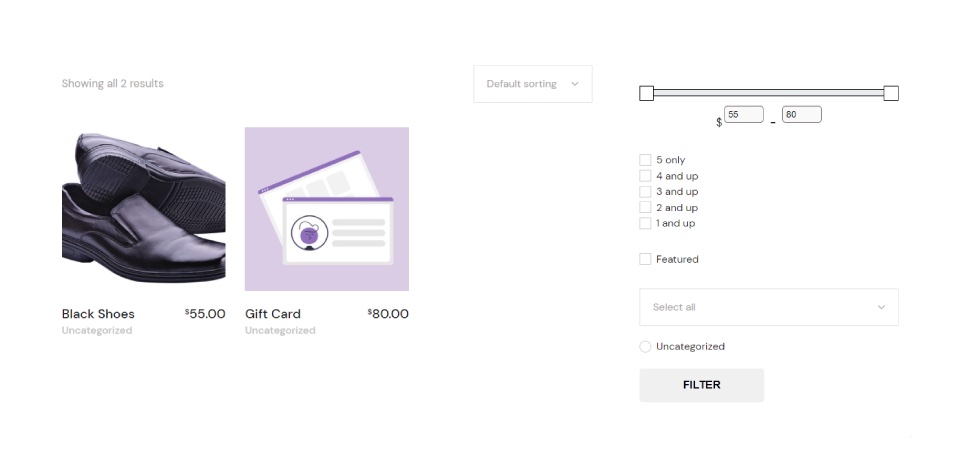Select the Uncategorized radio button

tap(645, 346)
